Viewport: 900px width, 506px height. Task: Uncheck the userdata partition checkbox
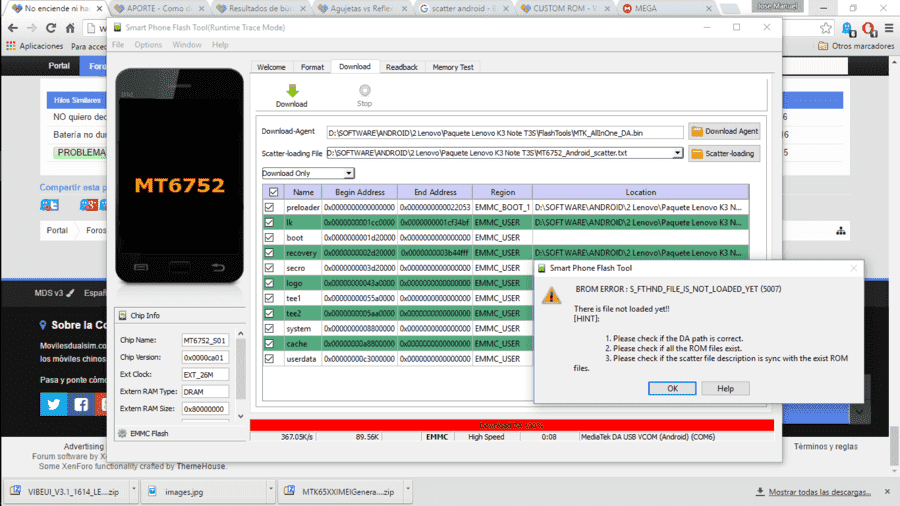tap(269, 359)
